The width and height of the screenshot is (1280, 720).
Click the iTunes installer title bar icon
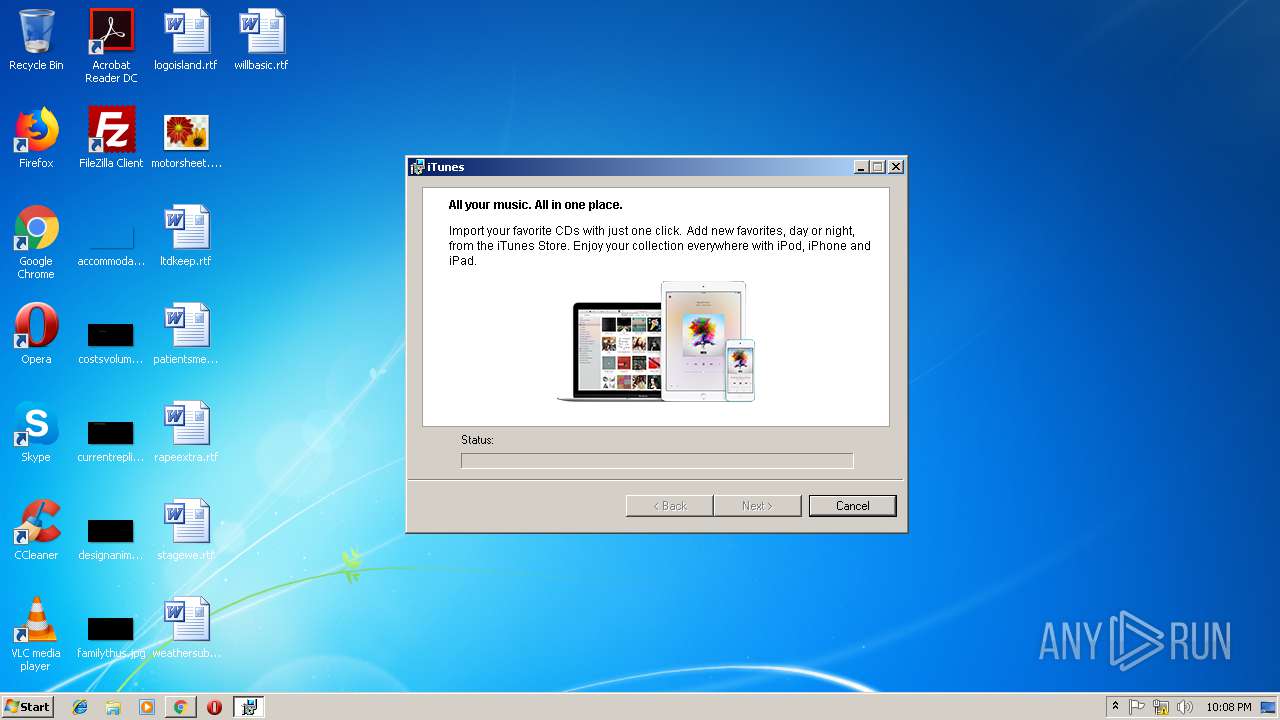[x=417, y=167]
